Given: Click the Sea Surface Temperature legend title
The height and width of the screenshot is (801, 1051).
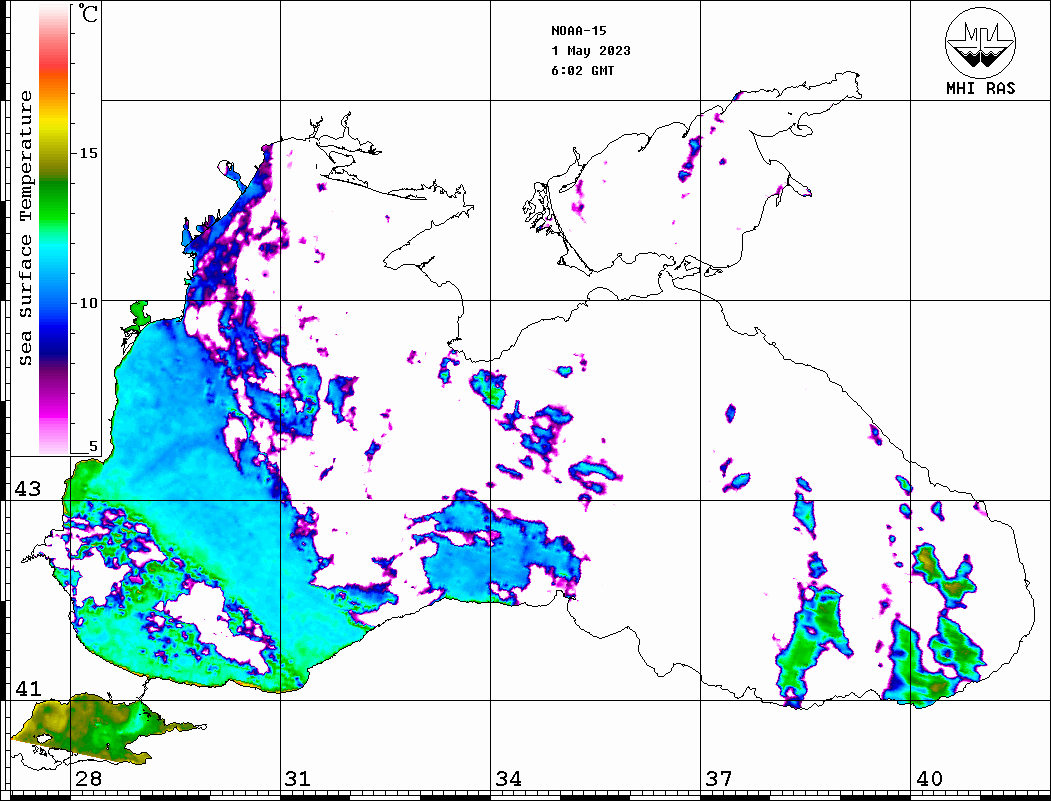Looking at the screenshot, I should pos(25,229).
